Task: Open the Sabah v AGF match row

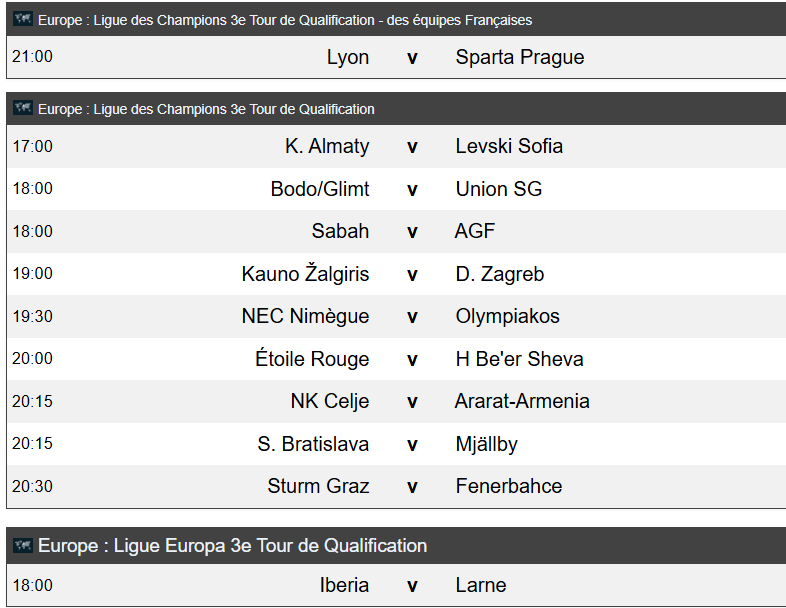Action: pyautogui.click(x=397, y=231)
